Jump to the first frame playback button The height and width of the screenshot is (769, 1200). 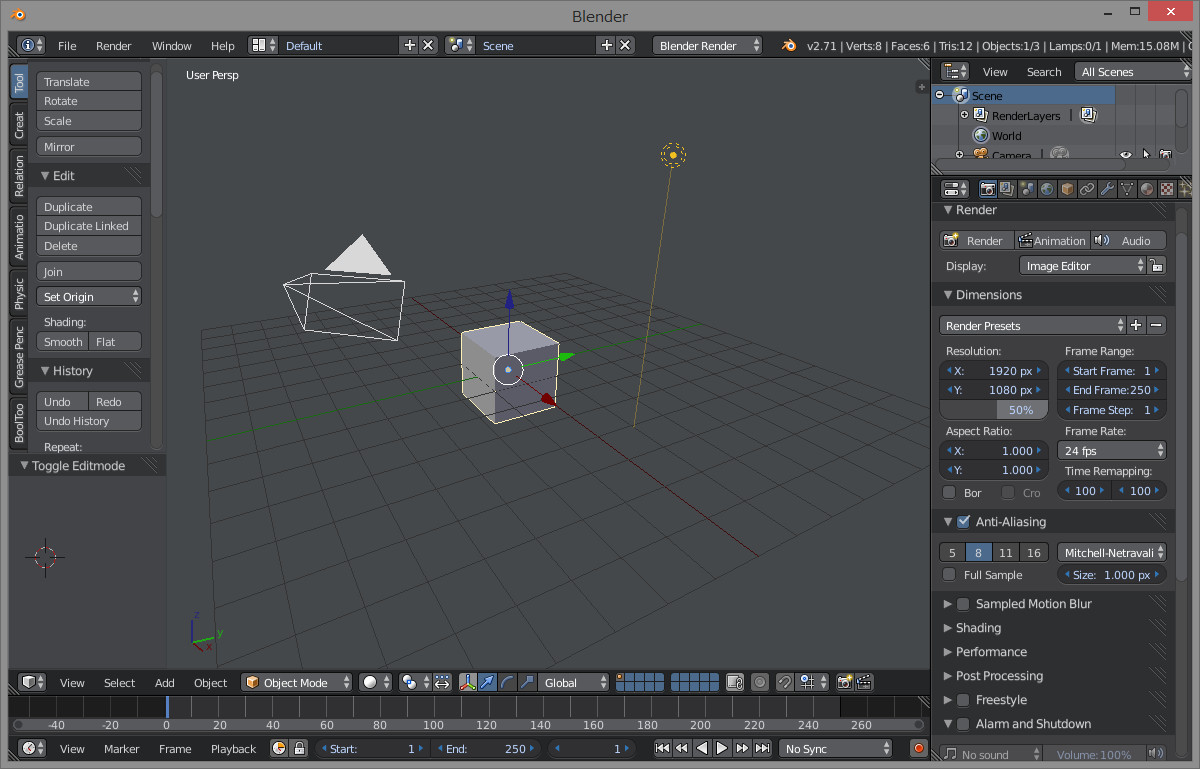(x=662, y=748)
